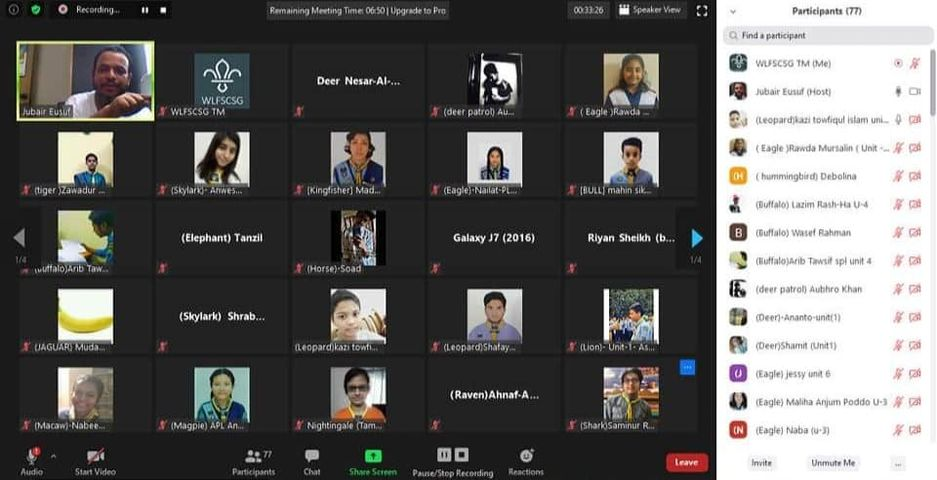The height and width of the screenshot is (480, 937).
Task: Go to next gallery page arrow
Action: [x=697, y=238]
